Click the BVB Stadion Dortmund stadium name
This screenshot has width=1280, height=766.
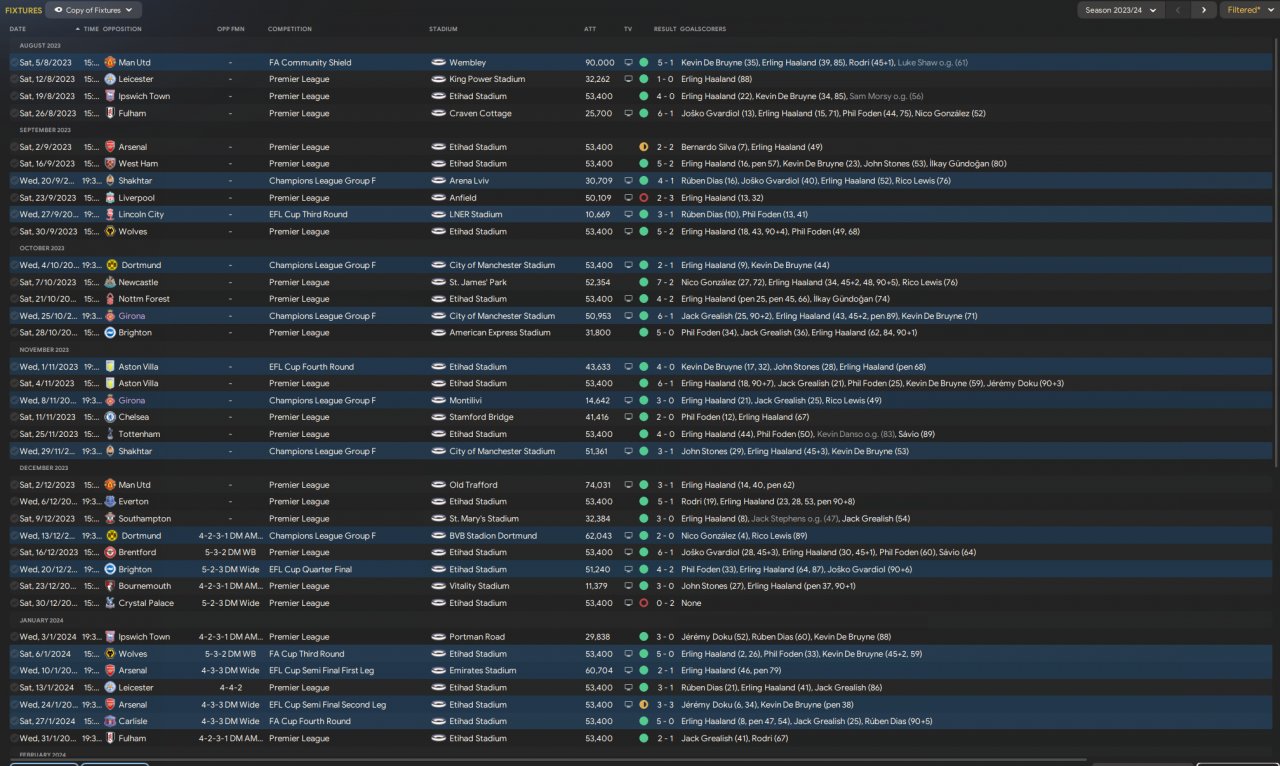pyautogui.click(x=493, y=536)
